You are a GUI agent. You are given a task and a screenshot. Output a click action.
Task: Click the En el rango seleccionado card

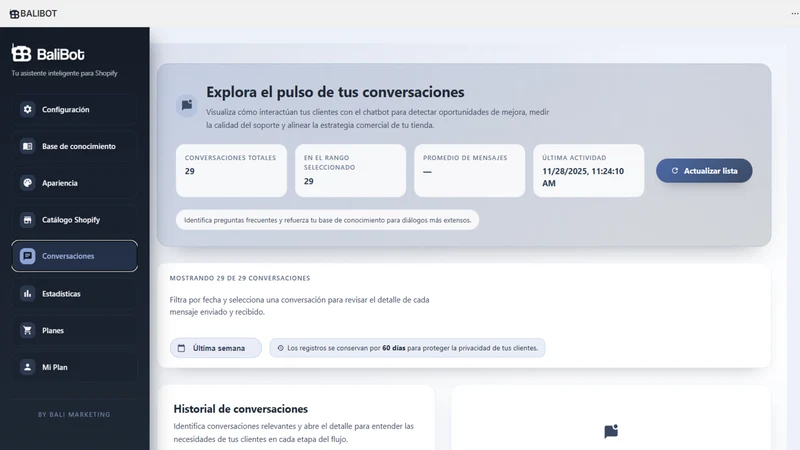pyautogui.click(x=351, y=170)
